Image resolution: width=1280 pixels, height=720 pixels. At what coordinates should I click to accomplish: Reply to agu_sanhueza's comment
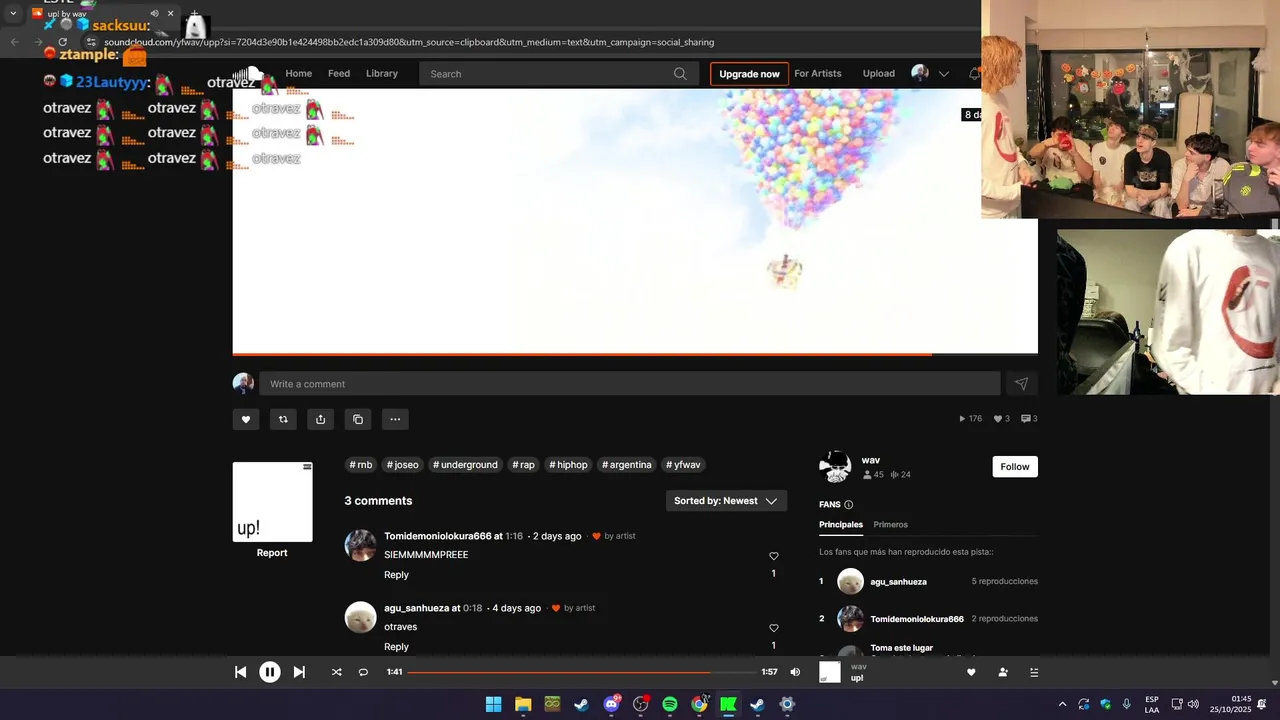396,646
